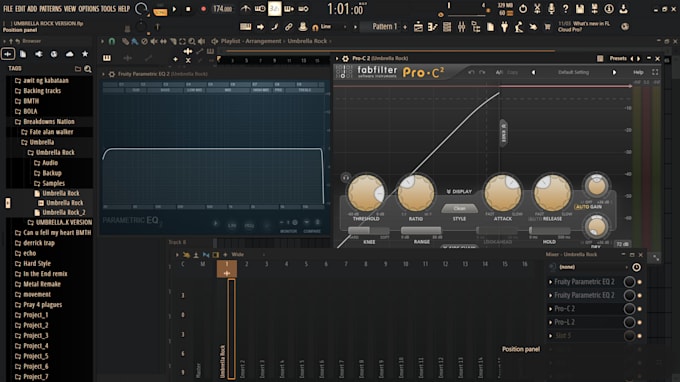Toggle Playlist magnet snap icon
This screenshot has width=680, height=382.
click(x=112, y=42)
